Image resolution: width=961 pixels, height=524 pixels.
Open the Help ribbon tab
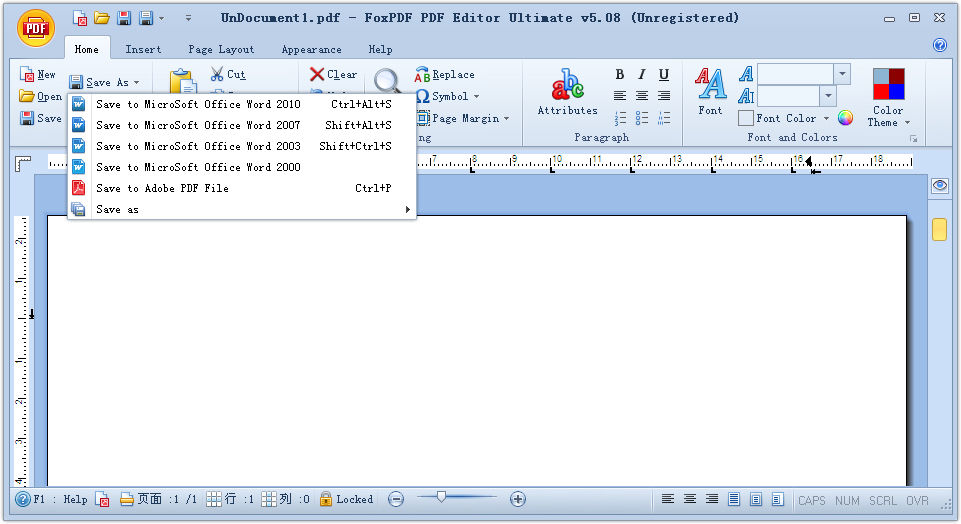click(380, 49)
